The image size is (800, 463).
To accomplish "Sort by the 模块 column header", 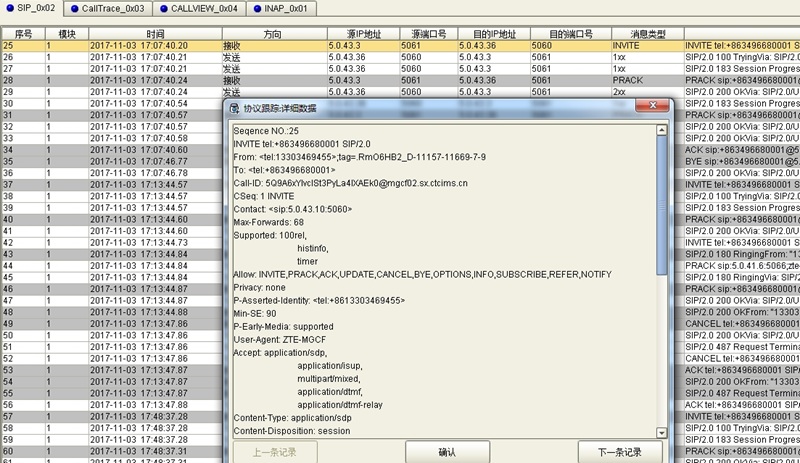I will (67, 34).
